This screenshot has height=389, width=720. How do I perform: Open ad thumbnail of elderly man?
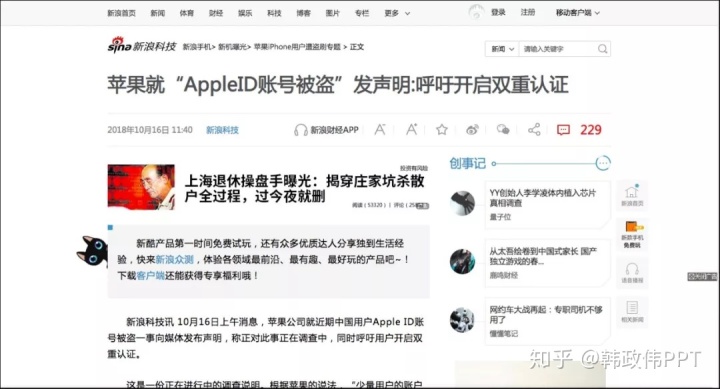(x=141, y=187)
